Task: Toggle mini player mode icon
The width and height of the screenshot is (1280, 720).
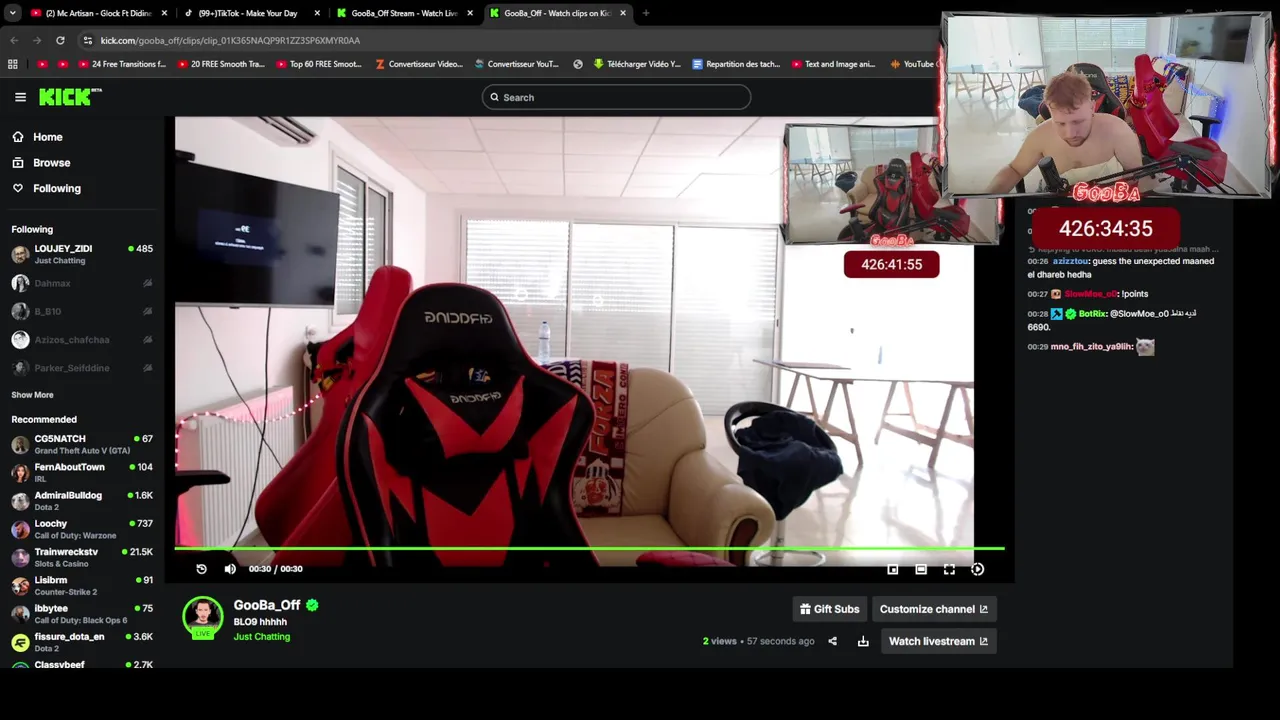Action: click(x=893, y=569)
